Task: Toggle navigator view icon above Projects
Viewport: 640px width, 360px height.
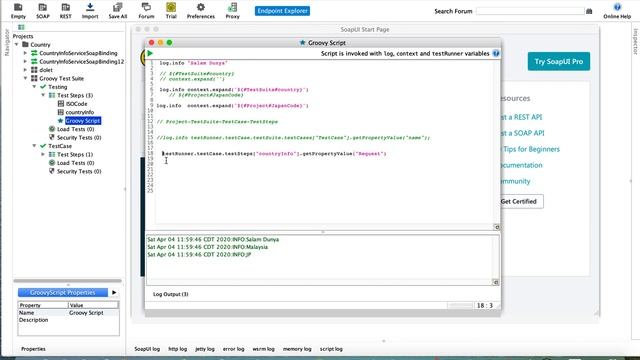Action: tap(21, 27)
